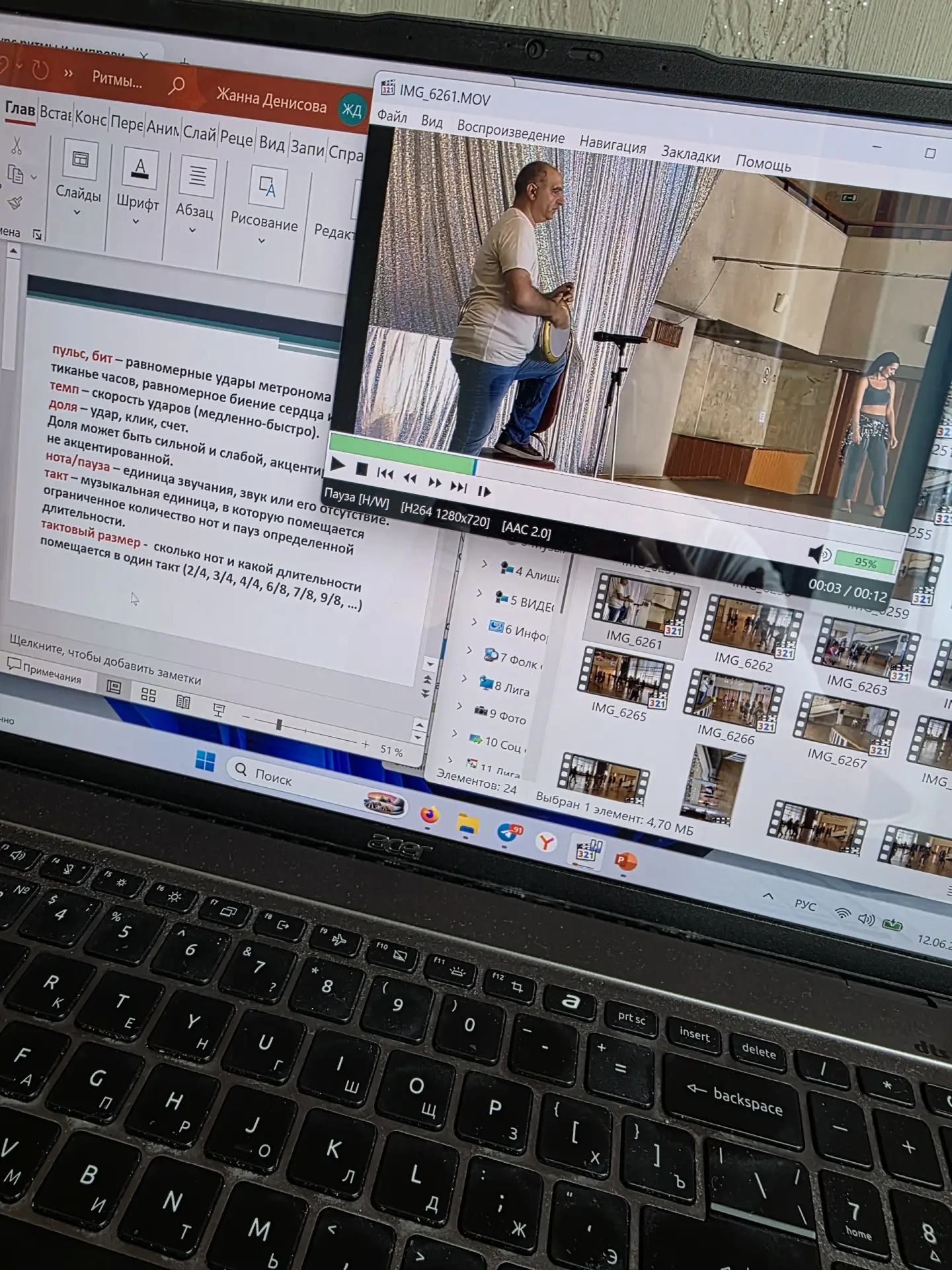Switch to Normal view icon in PowerPoint

(114, 687)
